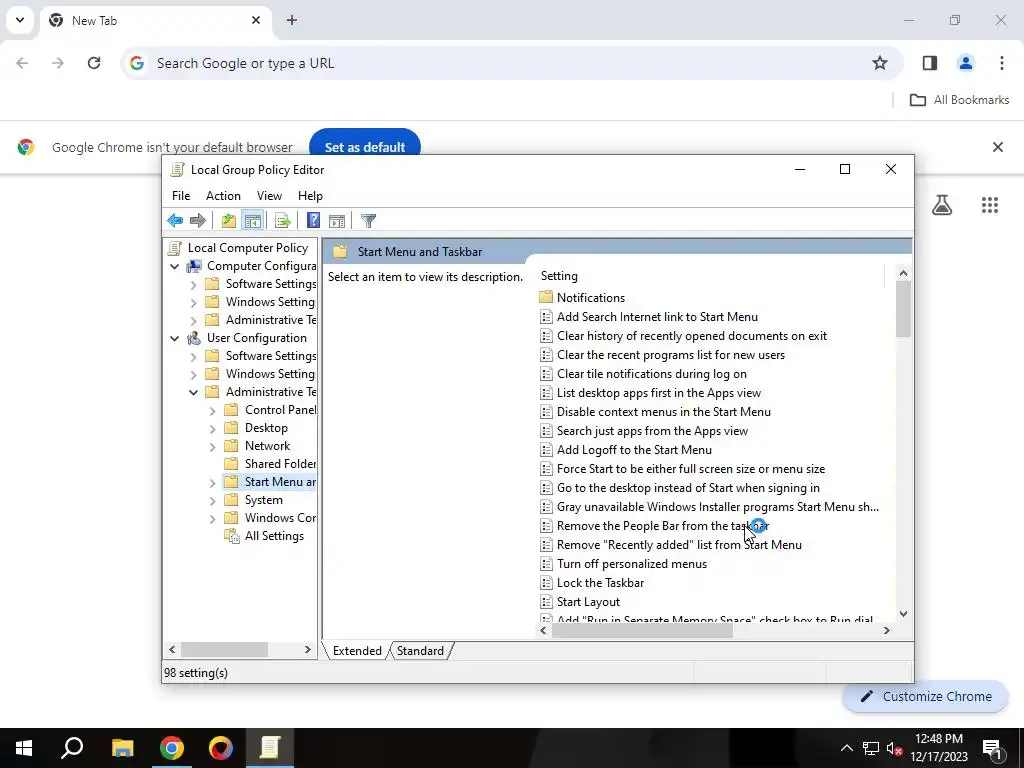Open the View menu
Image resolution: width=1024 pixels, height=768 pixels.
[269, 196]
